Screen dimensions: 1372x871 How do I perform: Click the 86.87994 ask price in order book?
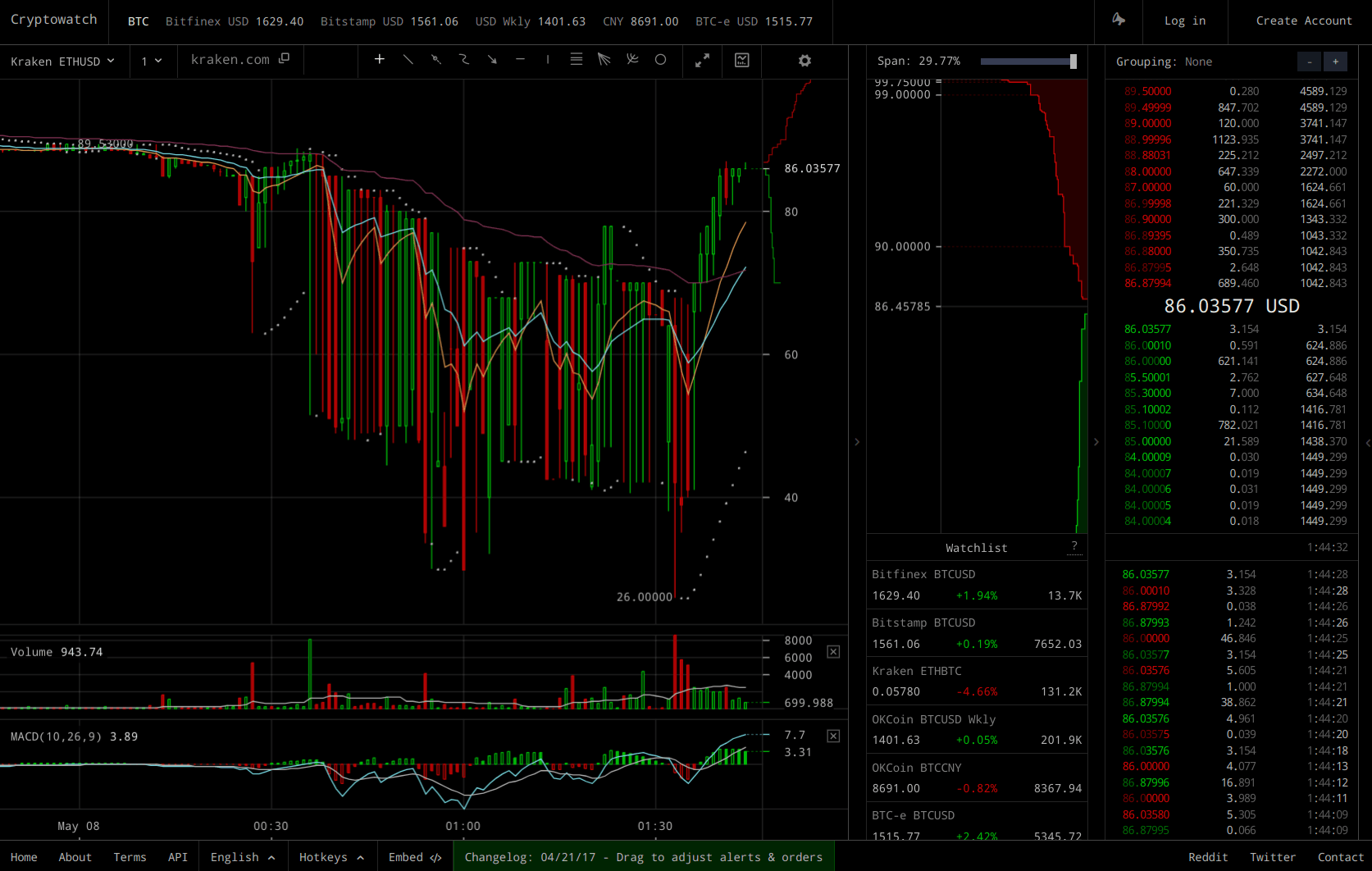tap(1147, 283)
